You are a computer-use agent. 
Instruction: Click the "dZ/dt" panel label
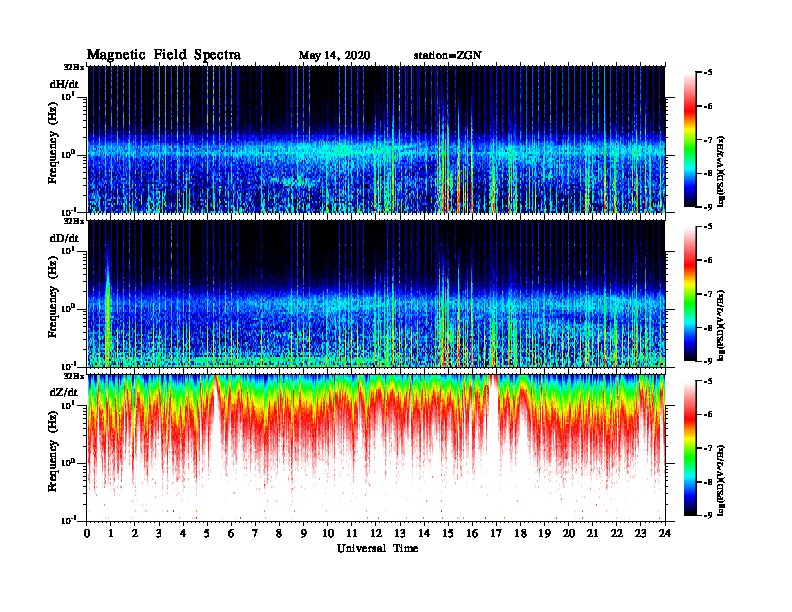pyautogui.click(x=64, y=392)
